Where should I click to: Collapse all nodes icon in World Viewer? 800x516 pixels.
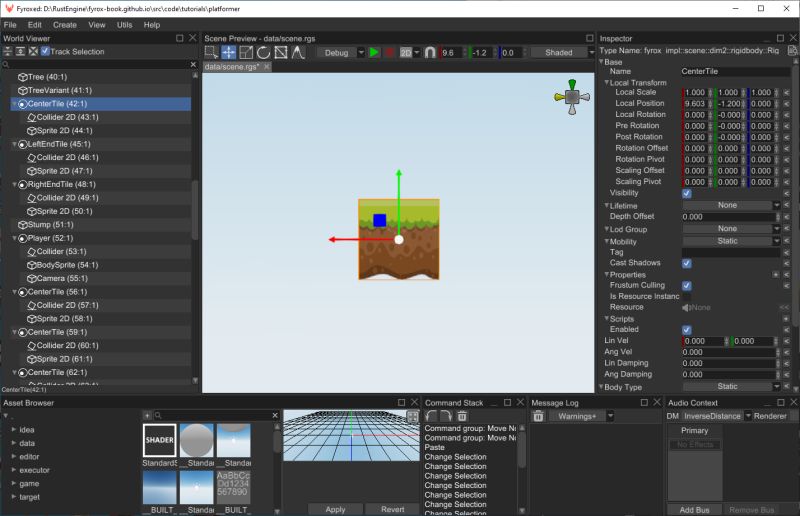(8, 51)
